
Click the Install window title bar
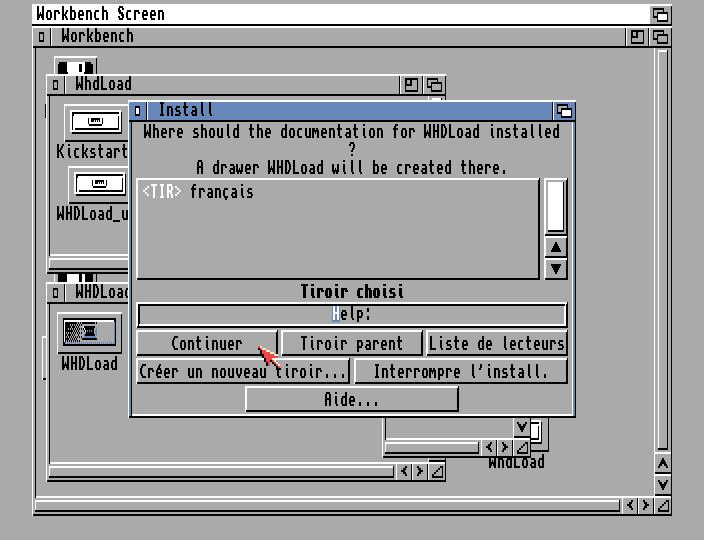tap(349, 110)
